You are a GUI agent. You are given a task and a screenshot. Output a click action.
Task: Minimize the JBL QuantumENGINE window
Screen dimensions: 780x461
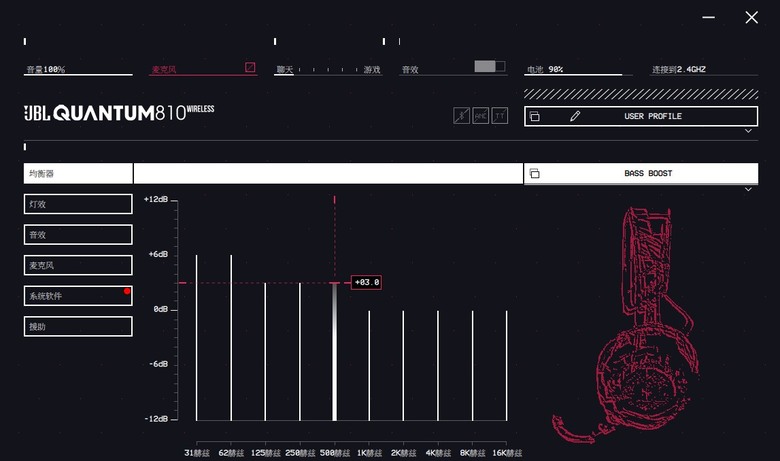[708, 17]
